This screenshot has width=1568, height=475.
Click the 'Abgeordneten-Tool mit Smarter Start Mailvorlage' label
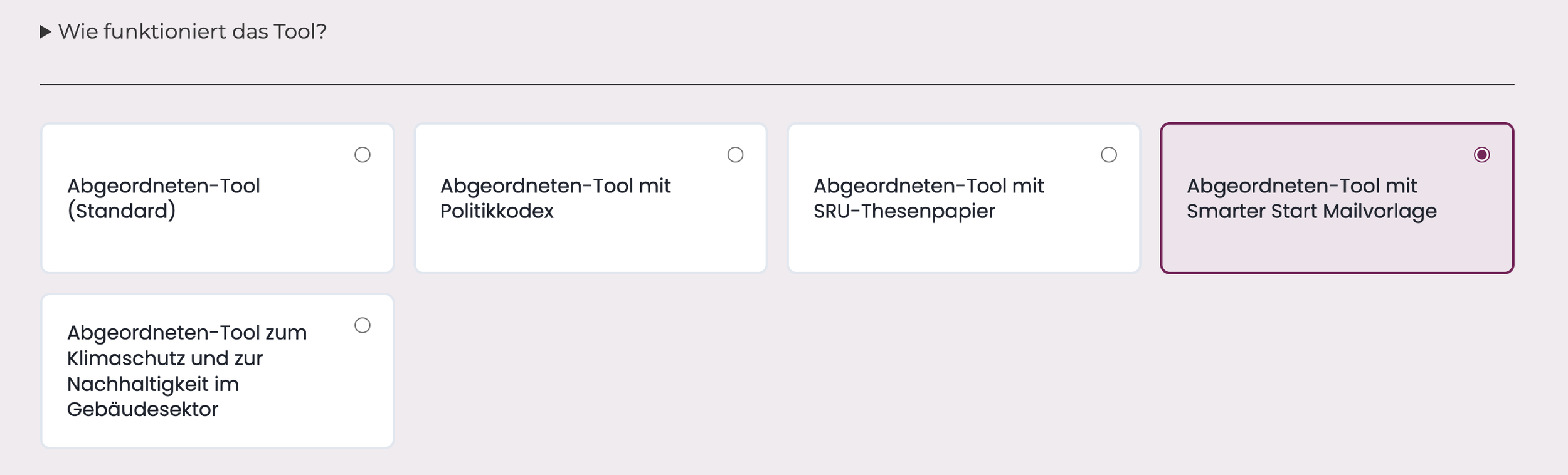tap(1311, 198)
